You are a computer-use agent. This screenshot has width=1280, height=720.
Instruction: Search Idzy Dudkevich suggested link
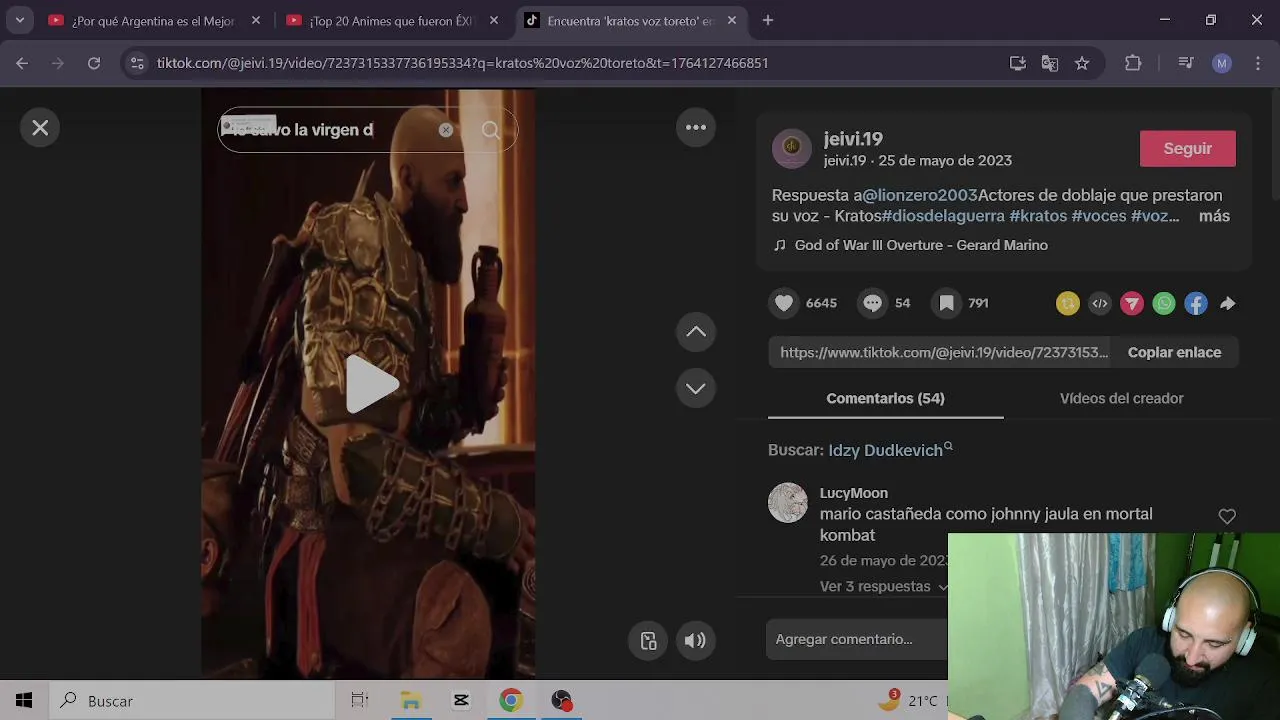[890, 450]
